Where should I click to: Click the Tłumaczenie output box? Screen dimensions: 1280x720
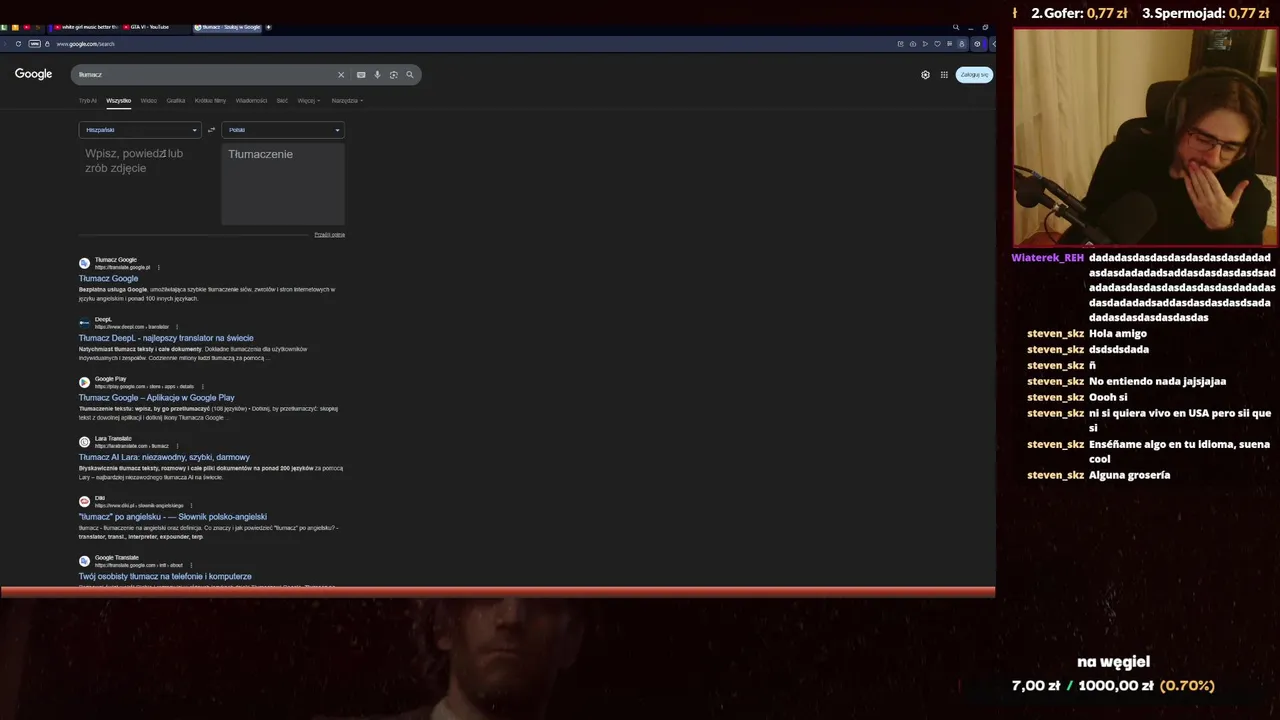pos(283,184)
